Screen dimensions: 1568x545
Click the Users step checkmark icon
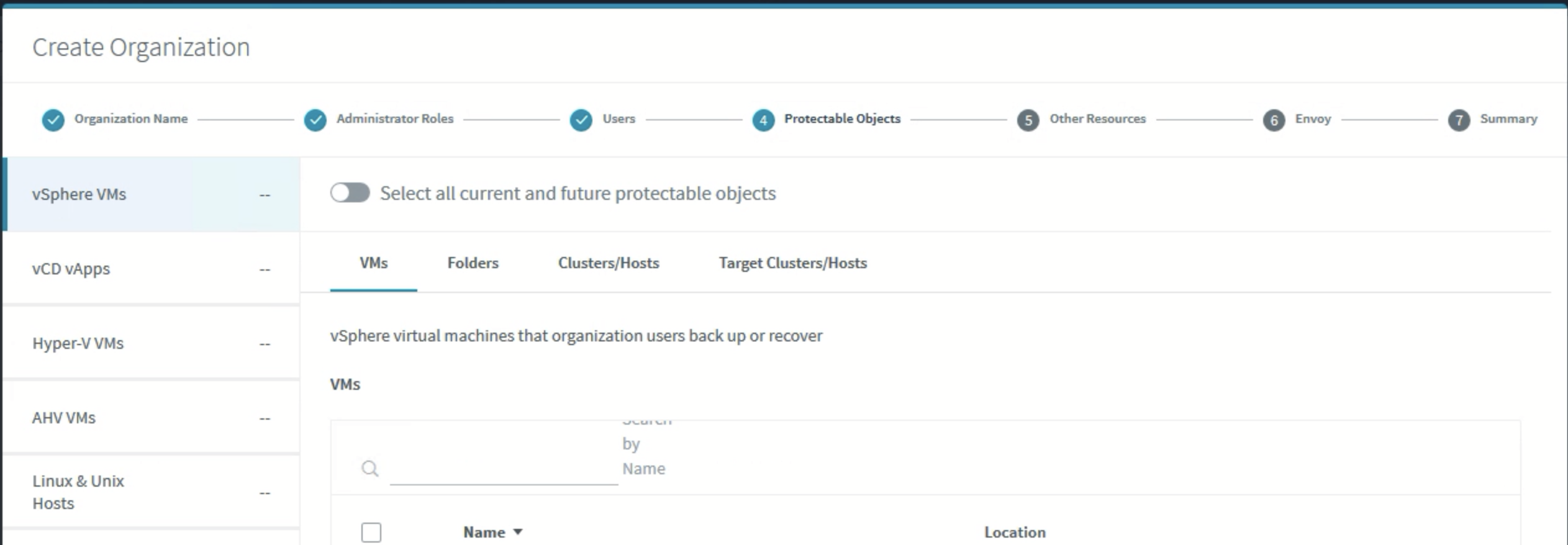click(581, 120)
